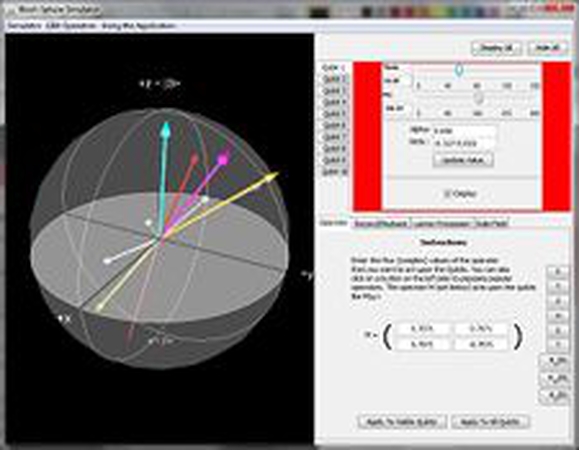Click the Alpha value input field
Screen dimensions: 579x450
pos(464,131)
